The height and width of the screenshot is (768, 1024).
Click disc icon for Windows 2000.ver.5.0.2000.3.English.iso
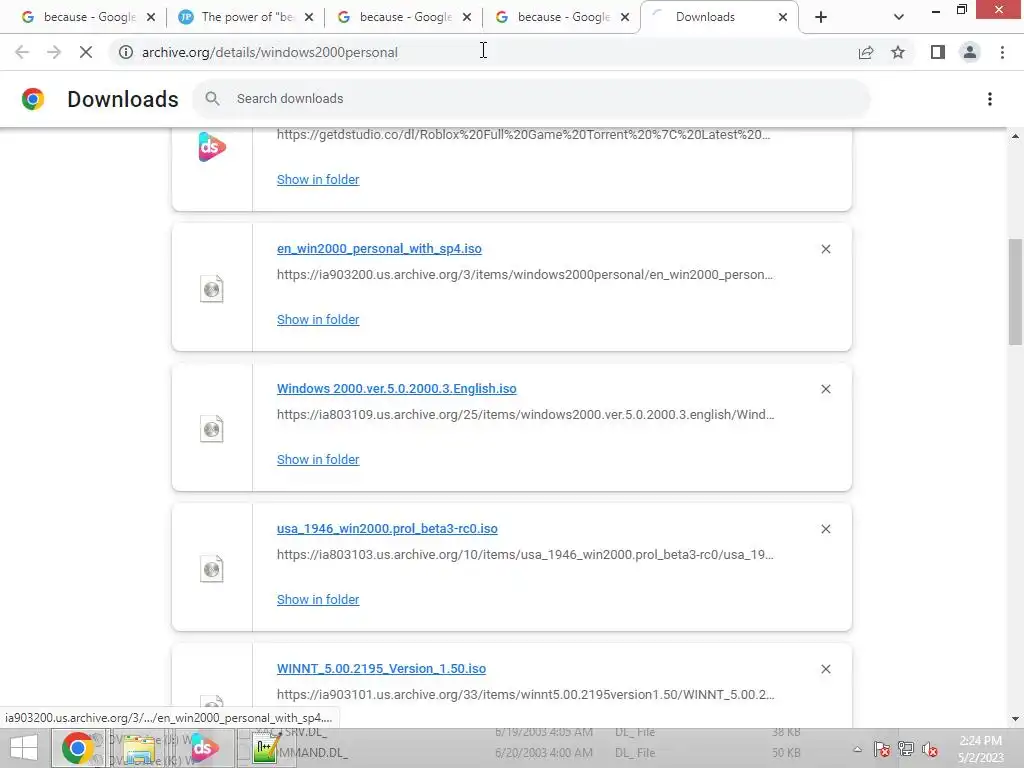coord(212,428)
